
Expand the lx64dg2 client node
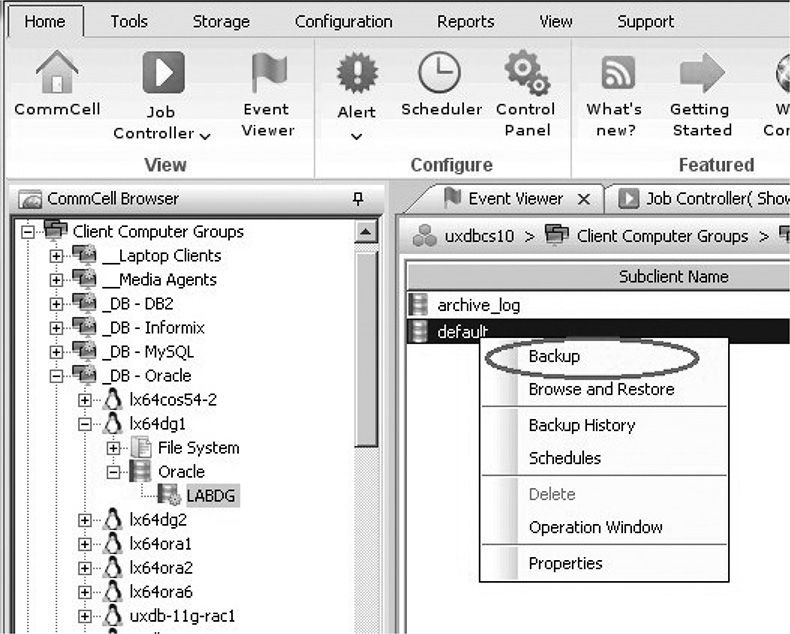point(85,520)
